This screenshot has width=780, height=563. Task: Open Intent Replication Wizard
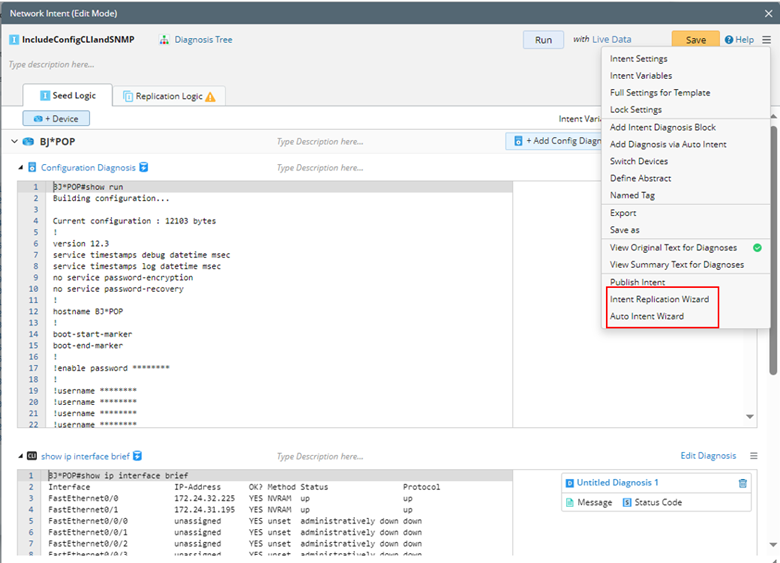point(660,299)
